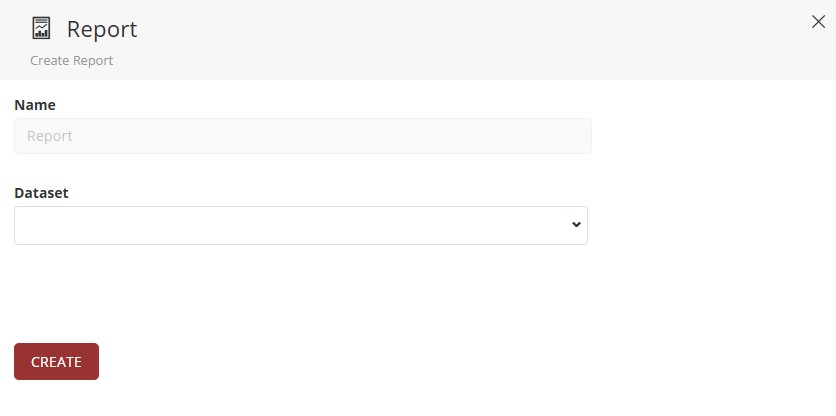Expand the dataset selection list
Image resolution: width=836 pixels, height=416 pixels.
(300, 225)
